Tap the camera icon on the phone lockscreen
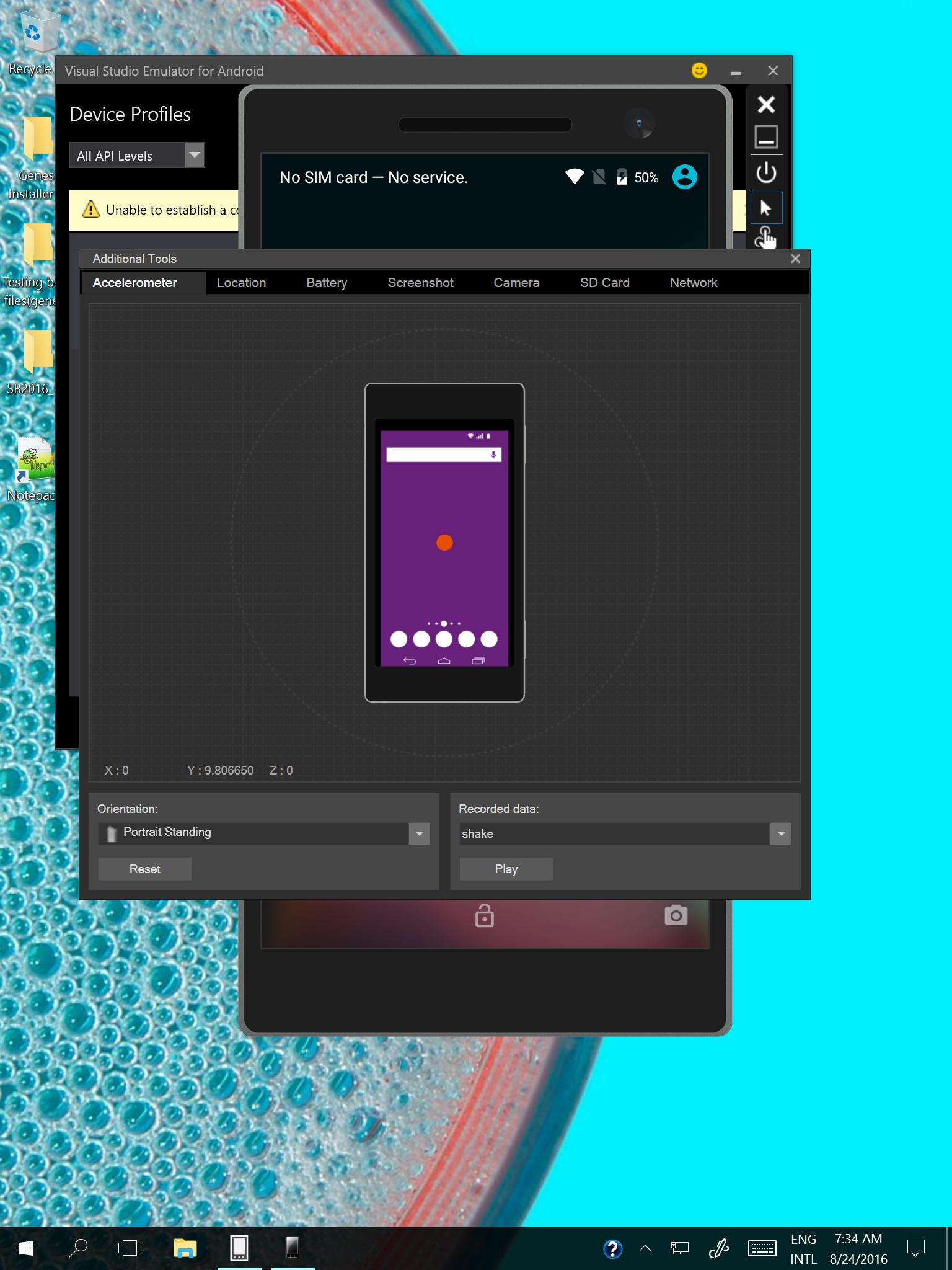The image size is (952, 1270). (676, 915)
